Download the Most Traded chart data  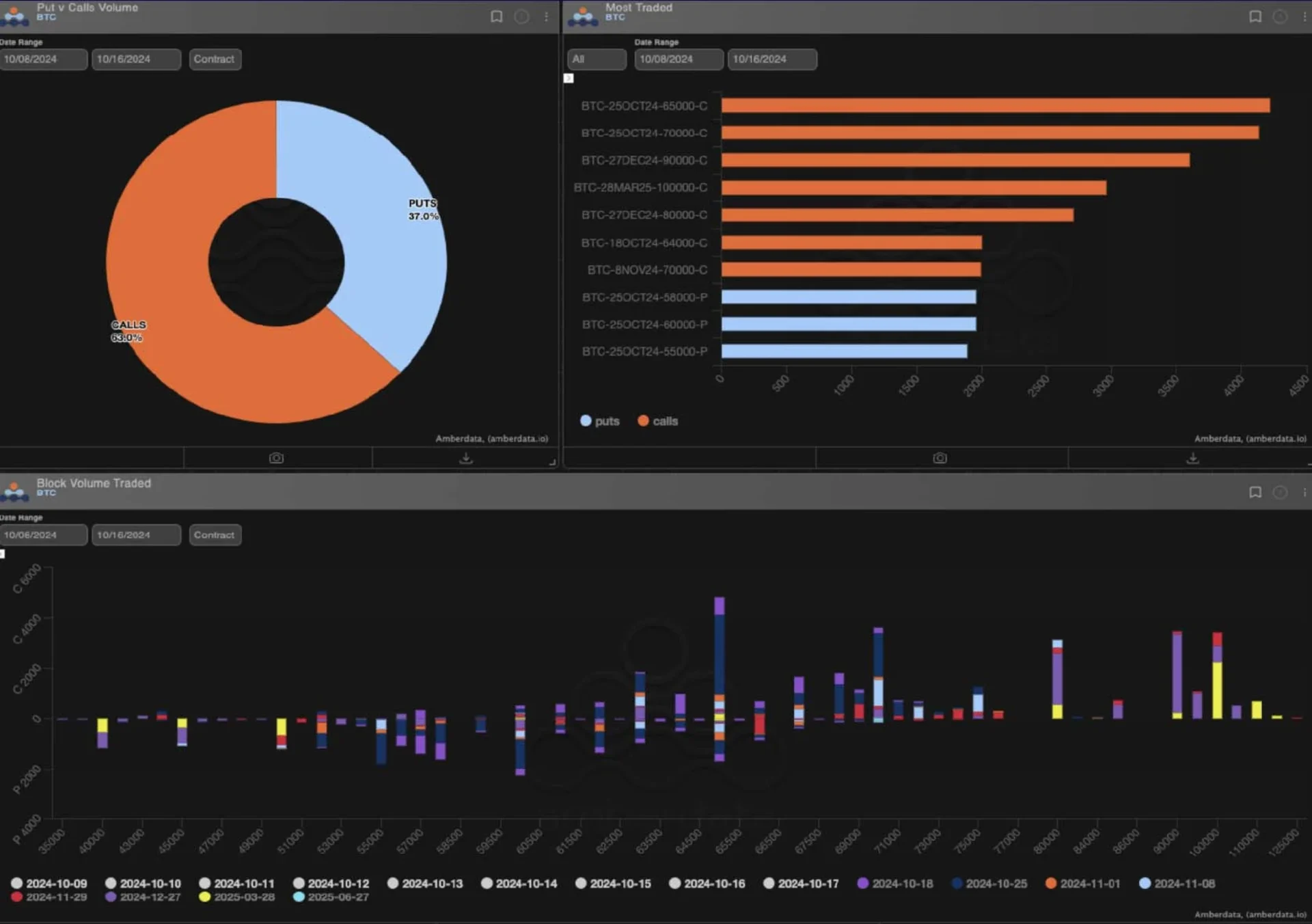(x=1192, y=458)
